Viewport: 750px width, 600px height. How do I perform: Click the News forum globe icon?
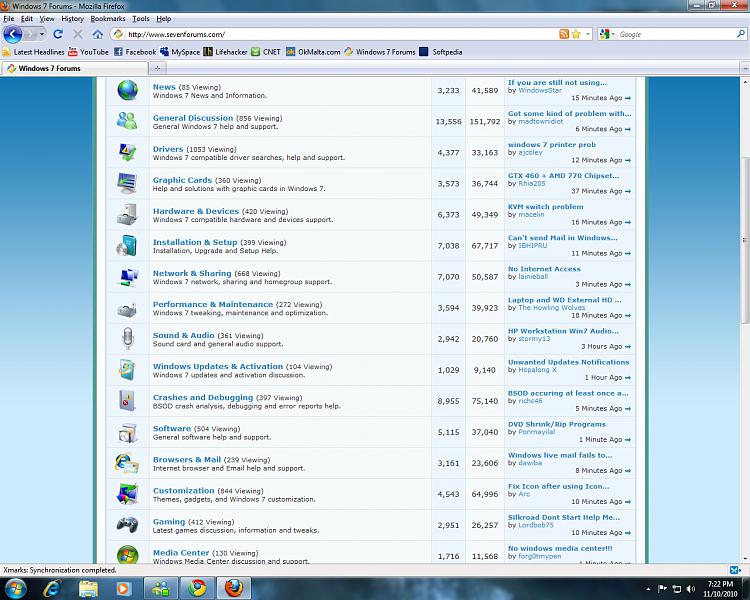click(x=128, y=90)
